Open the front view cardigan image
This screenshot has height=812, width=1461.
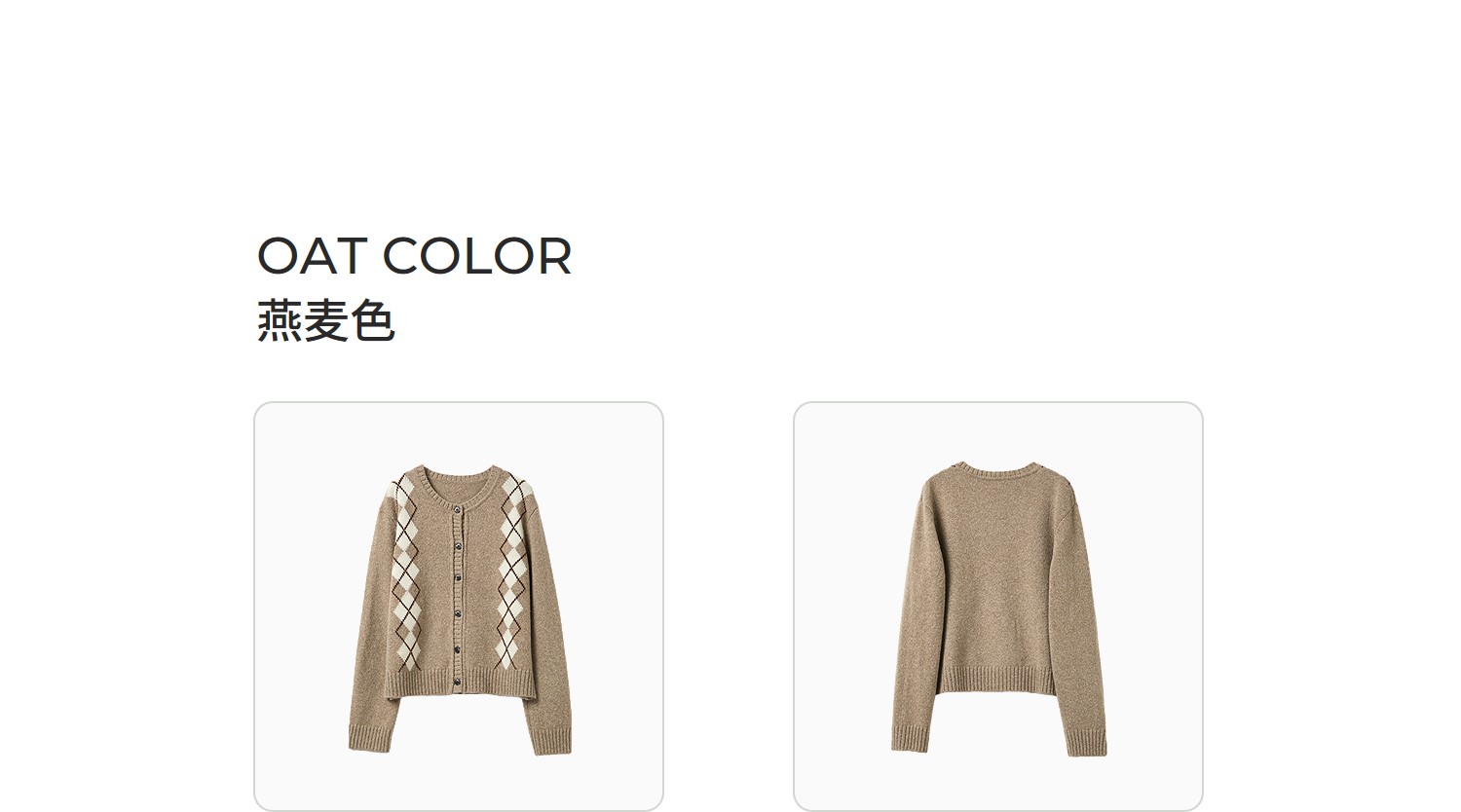[x=459, y=606]
